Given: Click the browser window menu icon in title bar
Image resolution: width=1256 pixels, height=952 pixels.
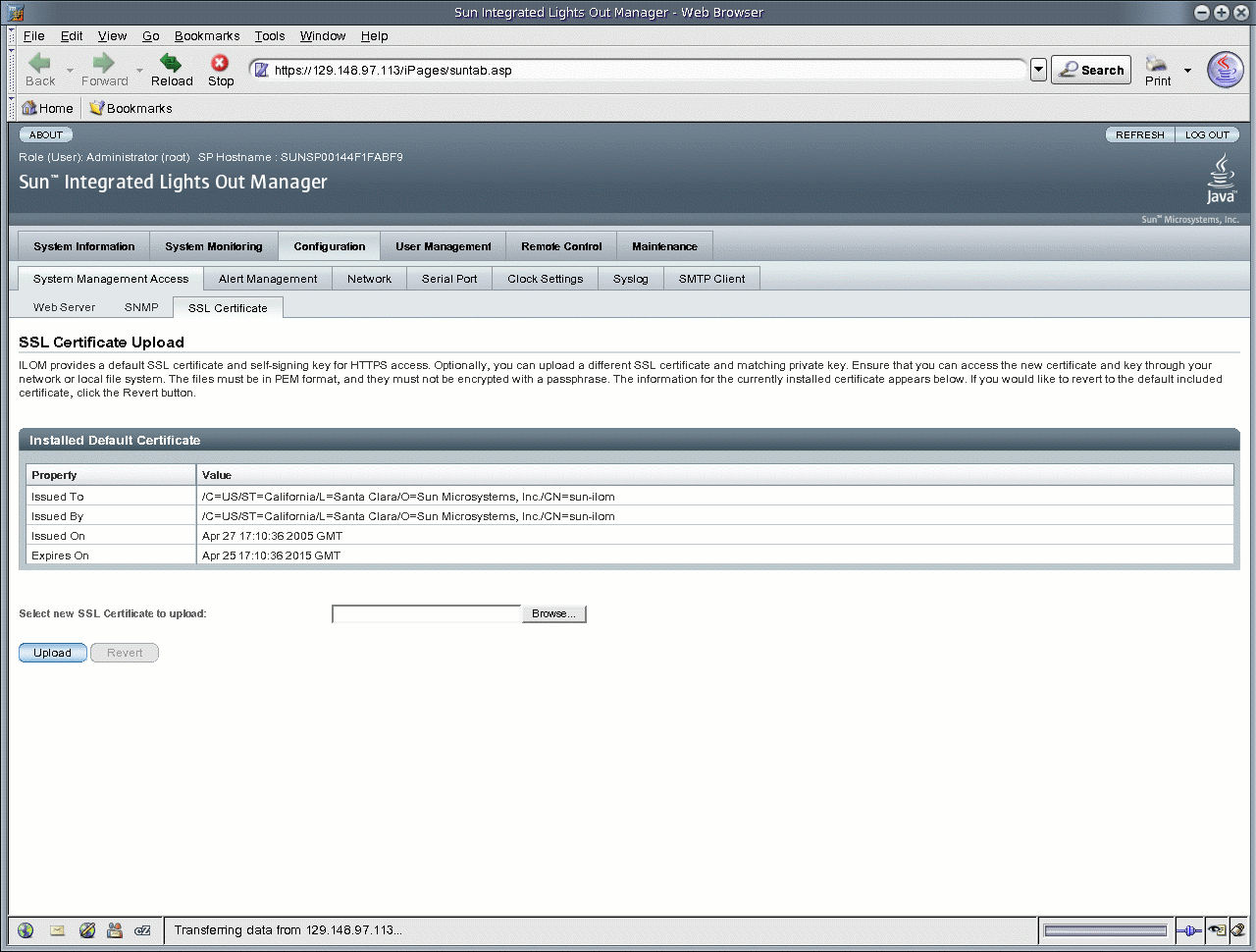Looking at the screenshot, I should 15,13.
